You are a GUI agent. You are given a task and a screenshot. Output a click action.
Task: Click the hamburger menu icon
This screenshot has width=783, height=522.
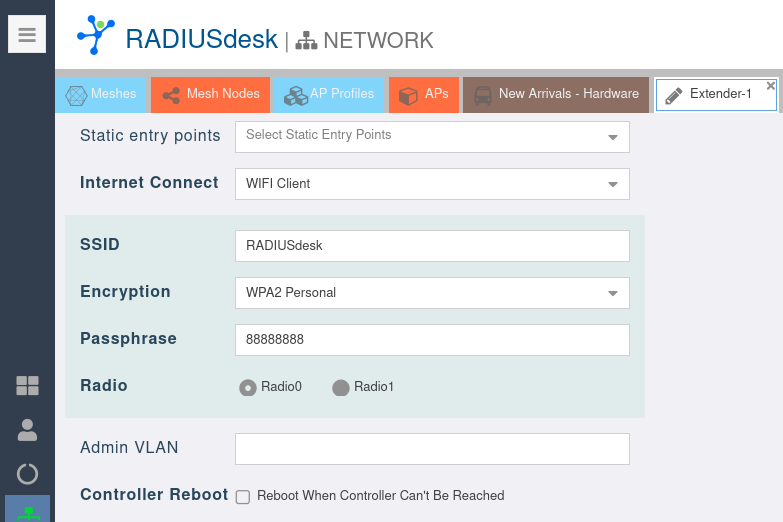coord(27,35)
